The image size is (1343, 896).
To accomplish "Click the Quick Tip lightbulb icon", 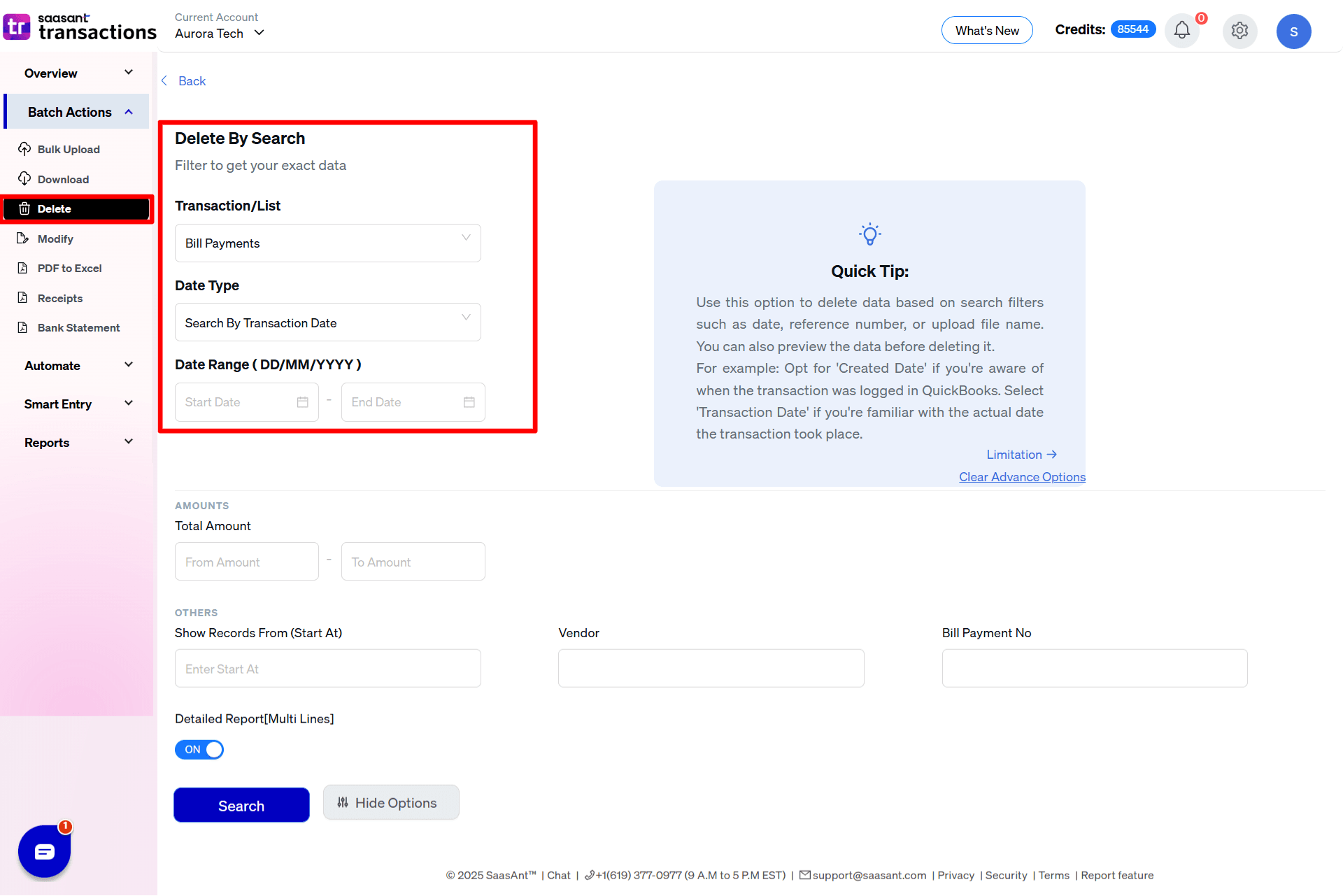I will (x=870, y=234).
